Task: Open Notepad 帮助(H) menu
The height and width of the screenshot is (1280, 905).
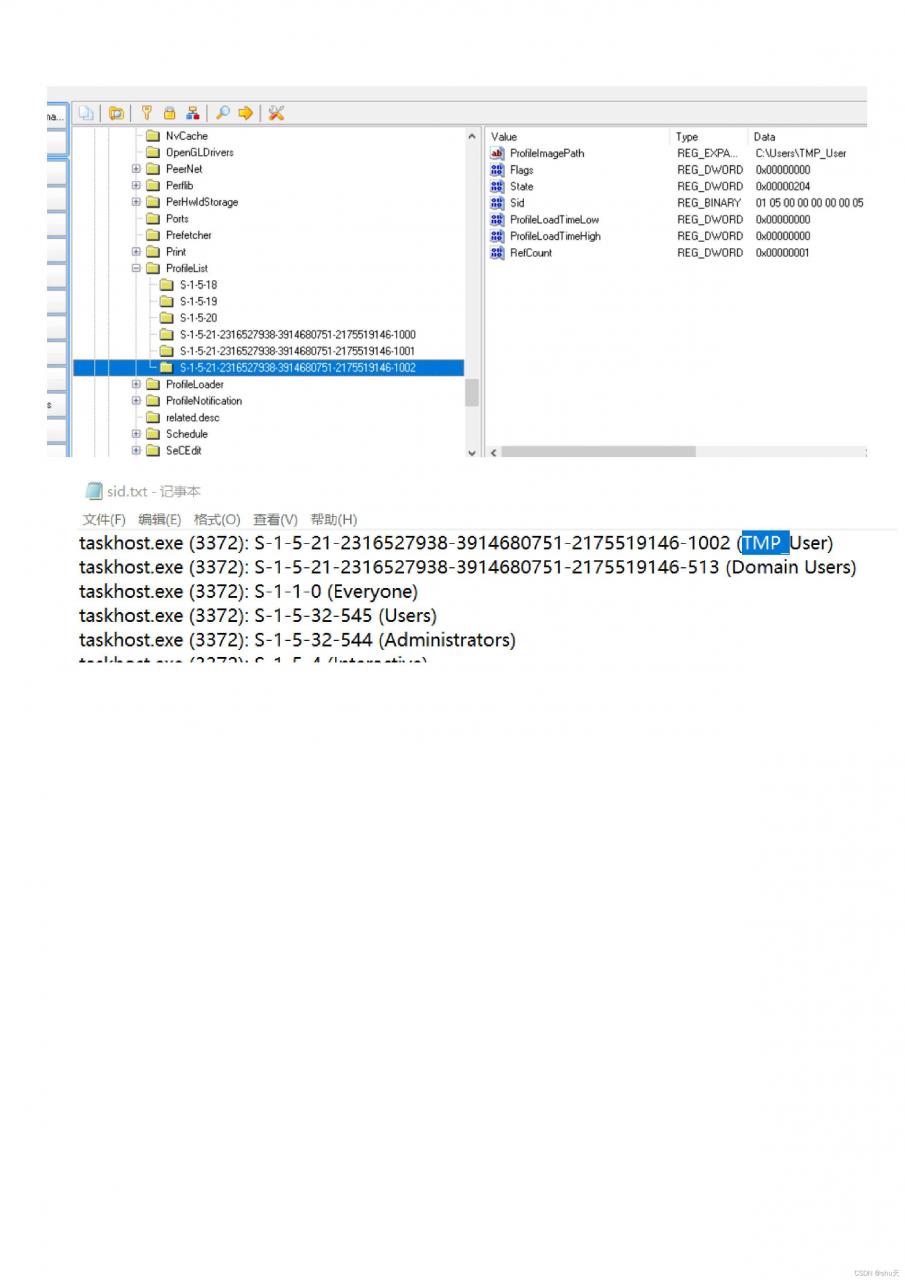Action: pyautogui.click(x=333, y=519)
